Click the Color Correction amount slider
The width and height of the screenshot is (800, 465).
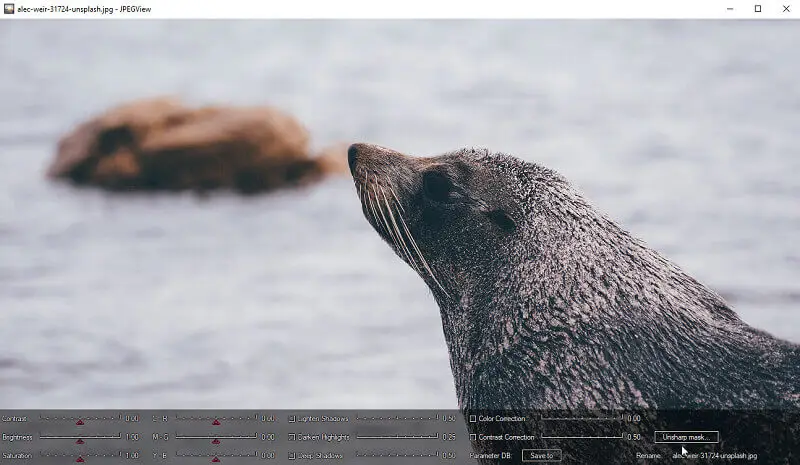click(x=581, y=418)
